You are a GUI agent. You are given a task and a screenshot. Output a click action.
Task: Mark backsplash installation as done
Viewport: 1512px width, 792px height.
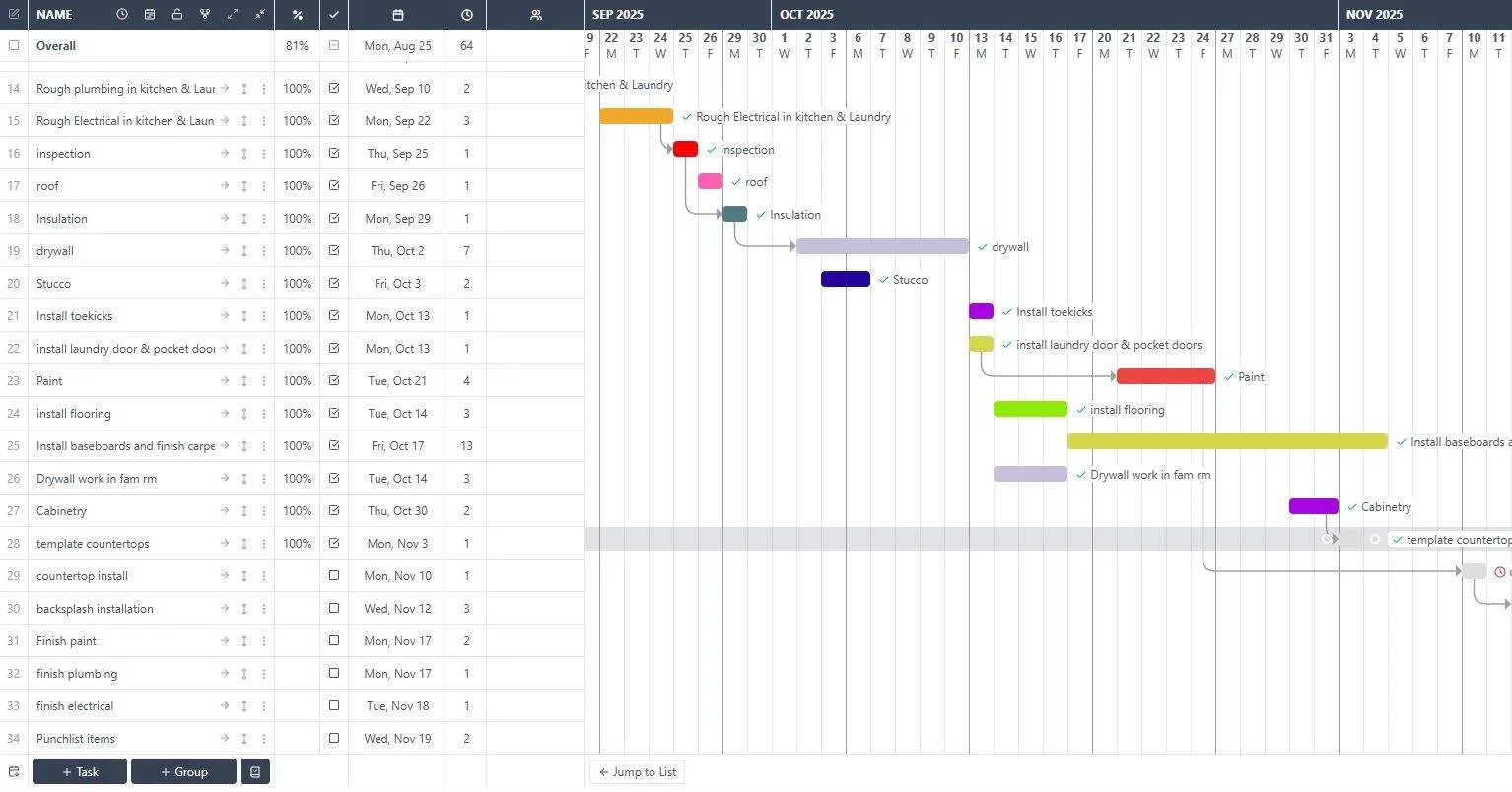pos(334,608)
